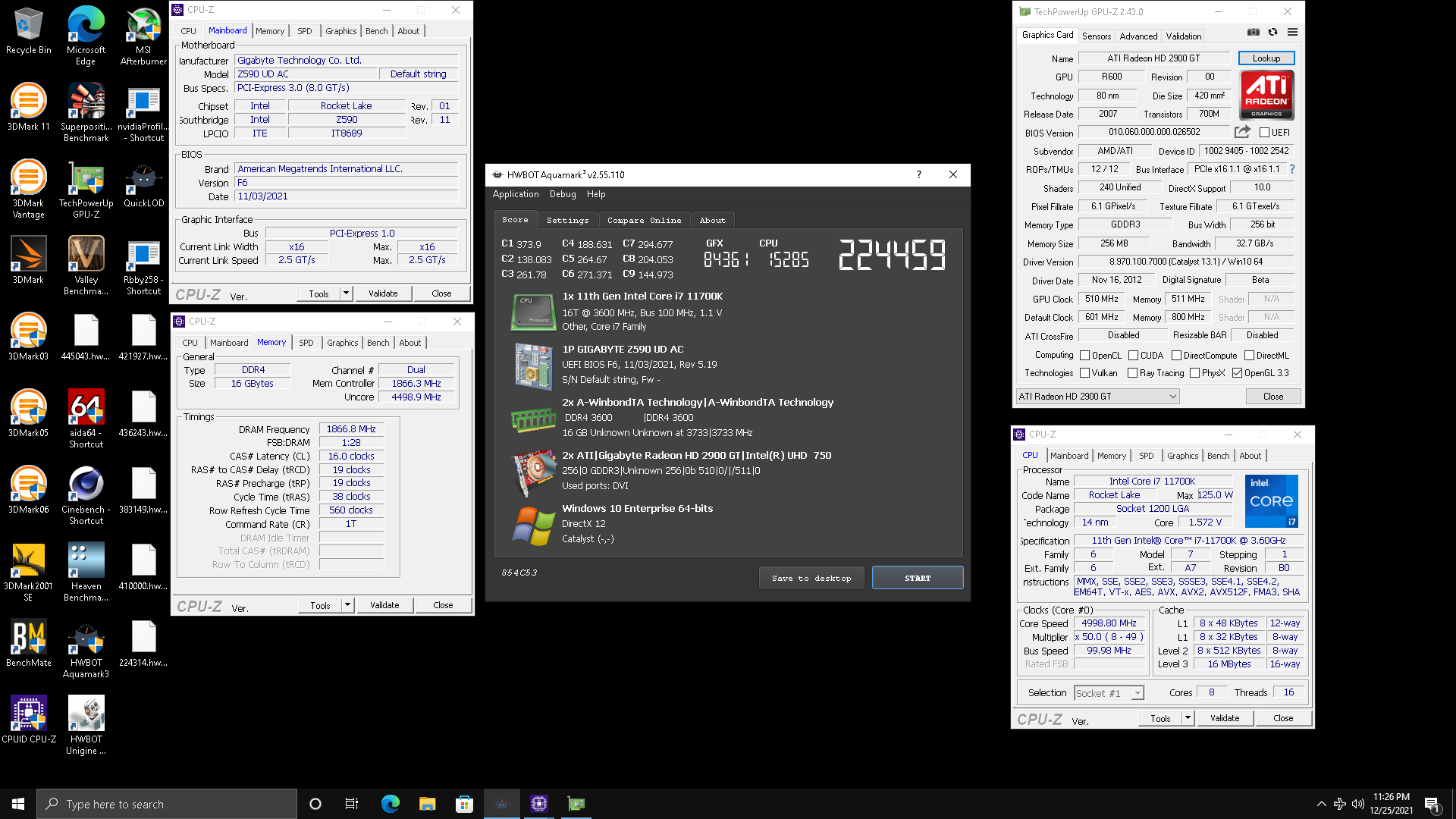Open Debug menu in Aquamark

563,194
